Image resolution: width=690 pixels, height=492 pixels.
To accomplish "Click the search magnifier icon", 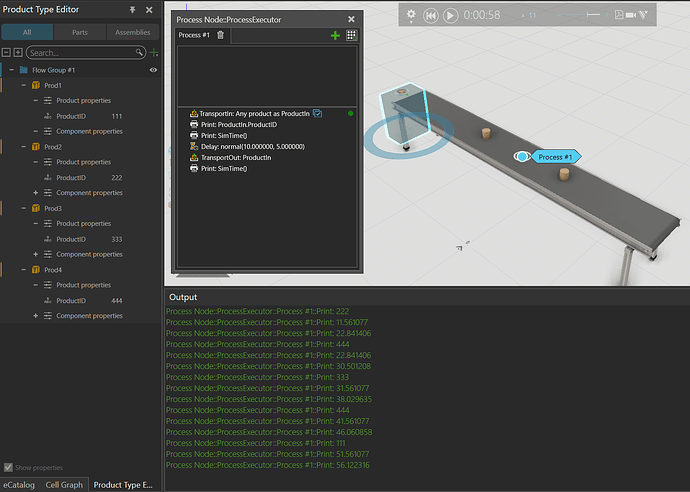I will click(x=139, y=52).
